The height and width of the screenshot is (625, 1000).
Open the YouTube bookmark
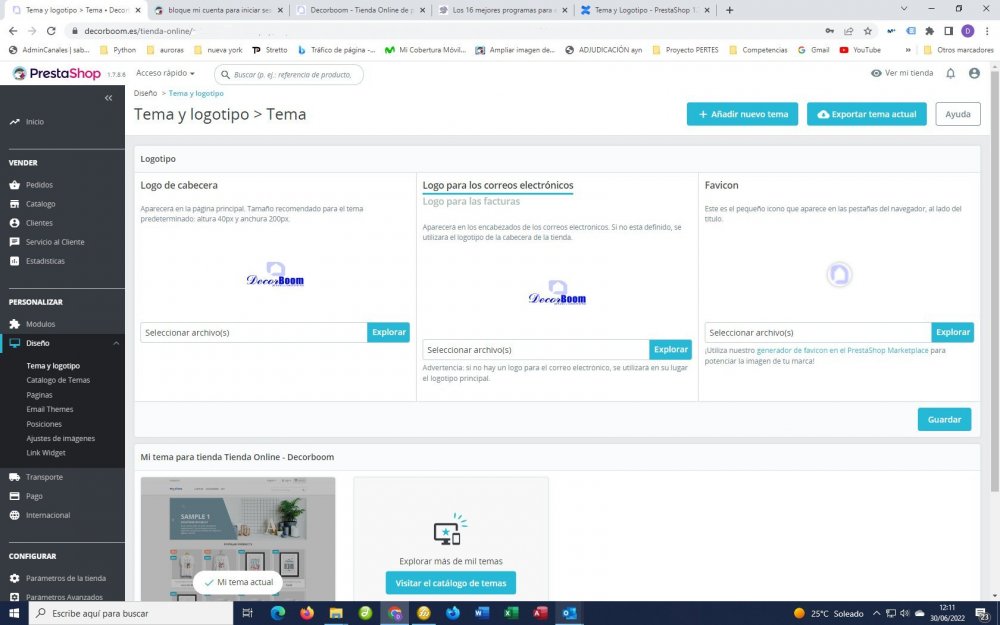coord(860,50)
